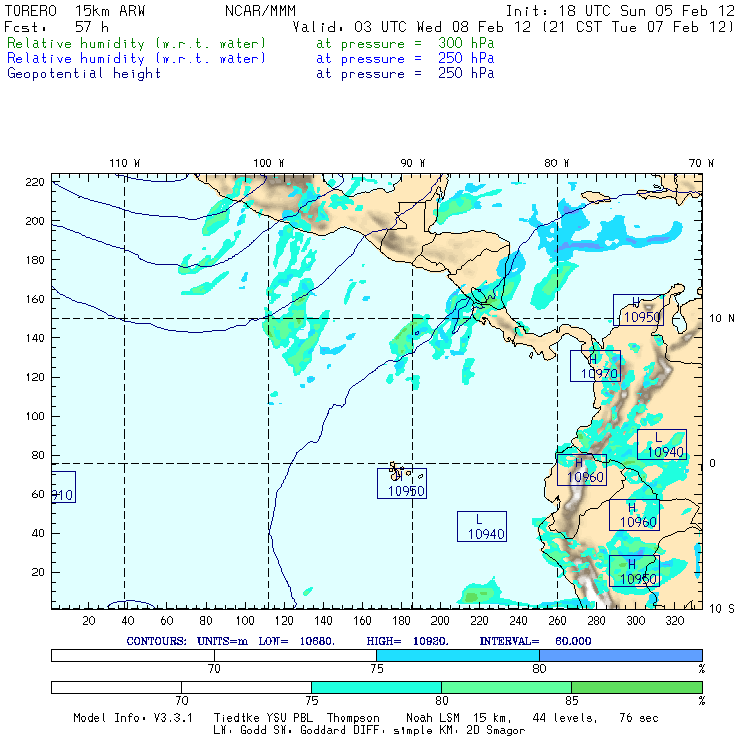Click the cyan 75–80% swatch in the upper color bar
The width and height of the screenshot is (740, 740).
tap(457, 654)
